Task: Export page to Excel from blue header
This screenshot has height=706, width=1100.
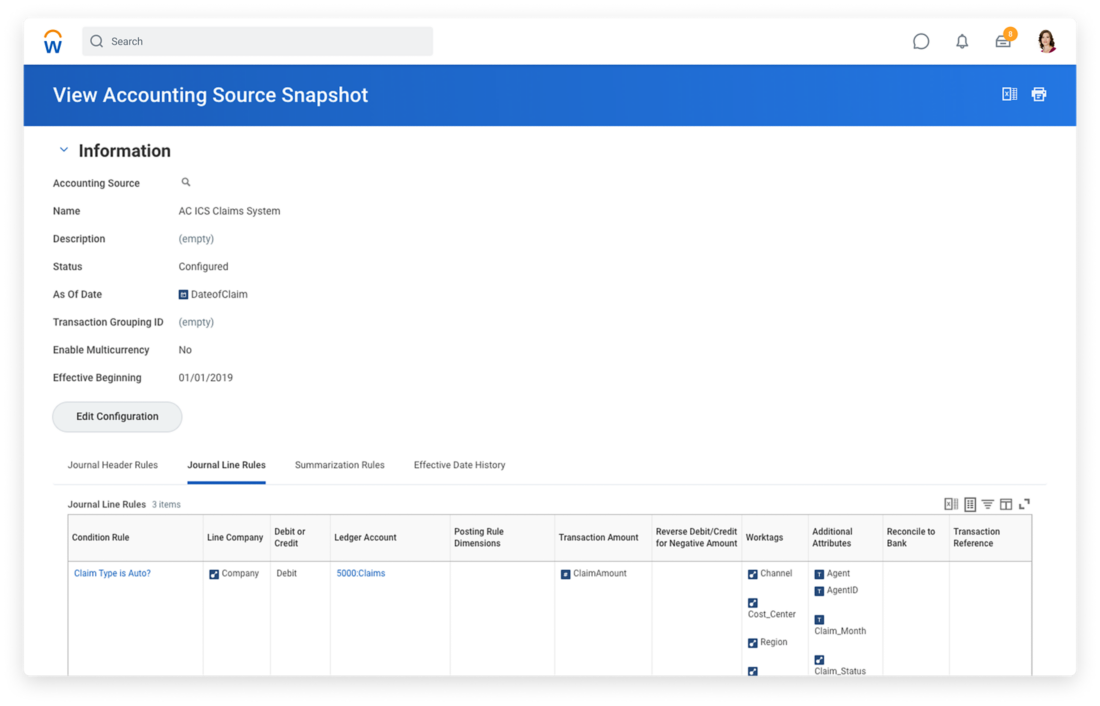Action: [x=1009, y=94]
